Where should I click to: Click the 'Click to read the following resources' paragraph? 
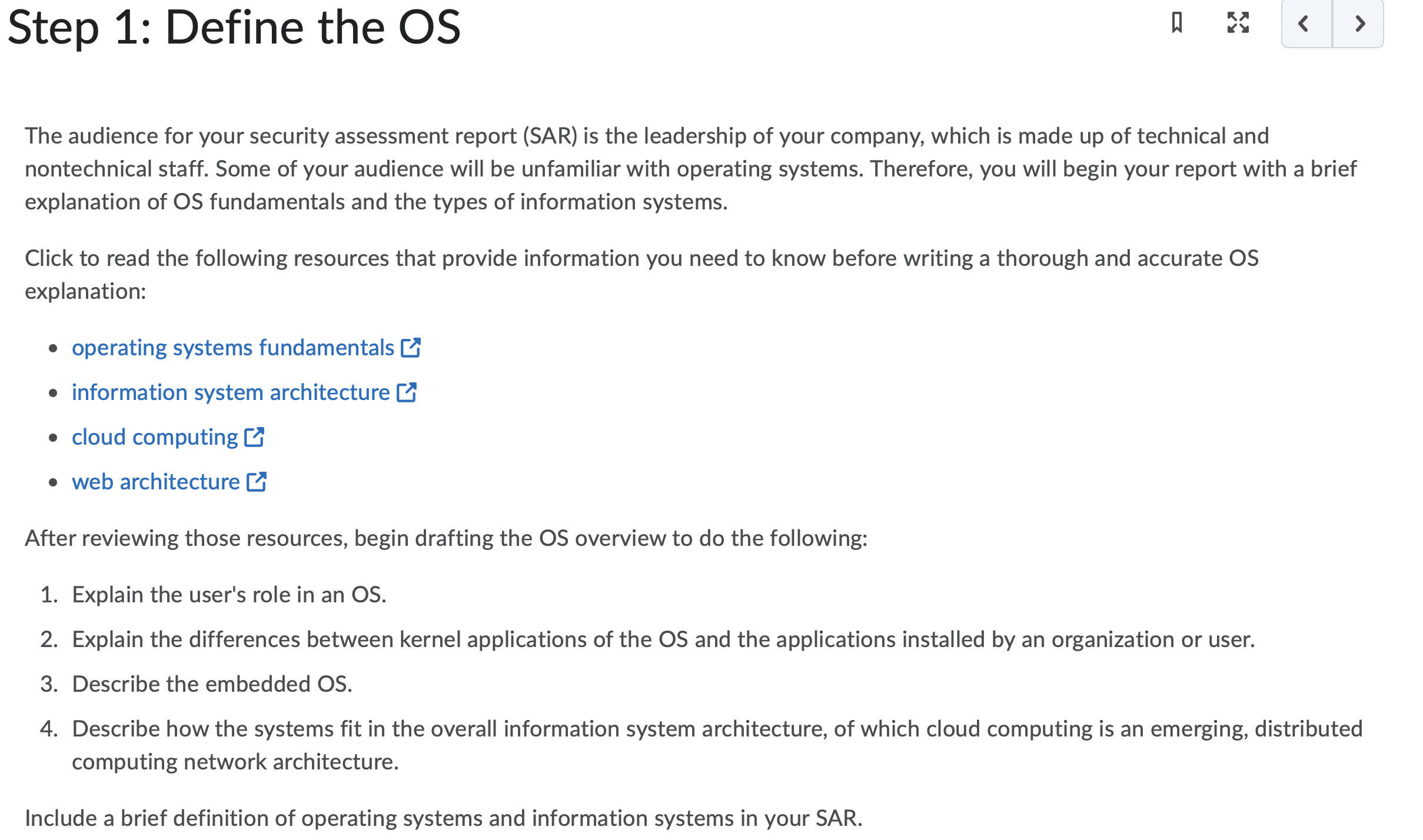coord(641,275)
